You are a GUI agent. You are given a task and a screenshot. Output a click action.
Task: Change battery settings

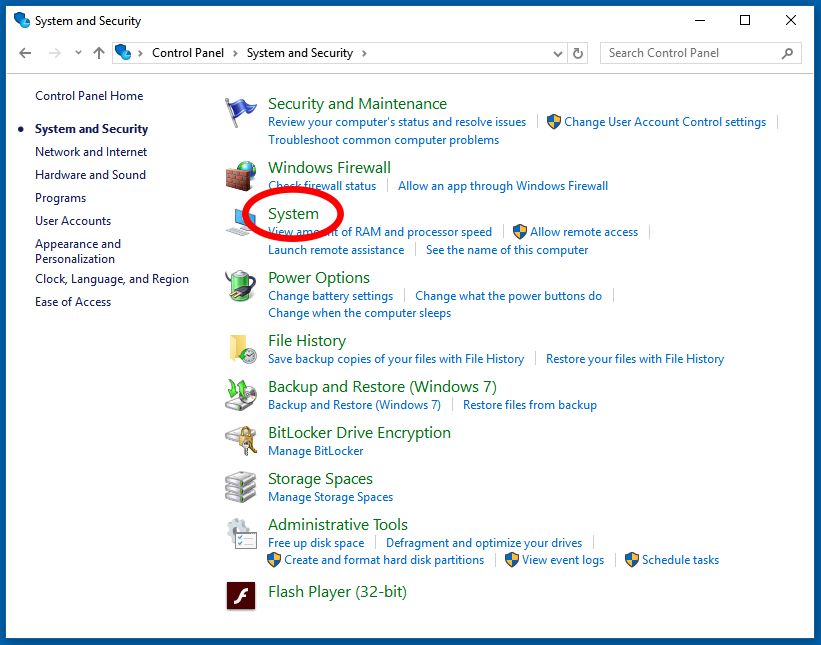[331, 296]
